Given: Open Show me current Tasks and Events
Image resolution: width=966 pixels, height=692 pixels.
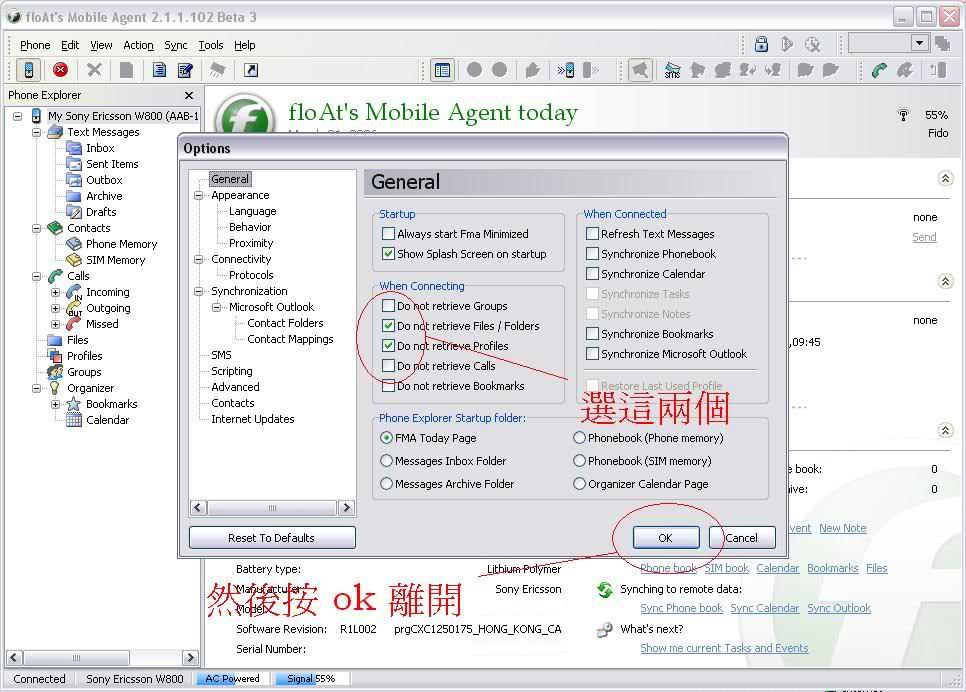Looking at the screenshot, I should tap(724, 648).
